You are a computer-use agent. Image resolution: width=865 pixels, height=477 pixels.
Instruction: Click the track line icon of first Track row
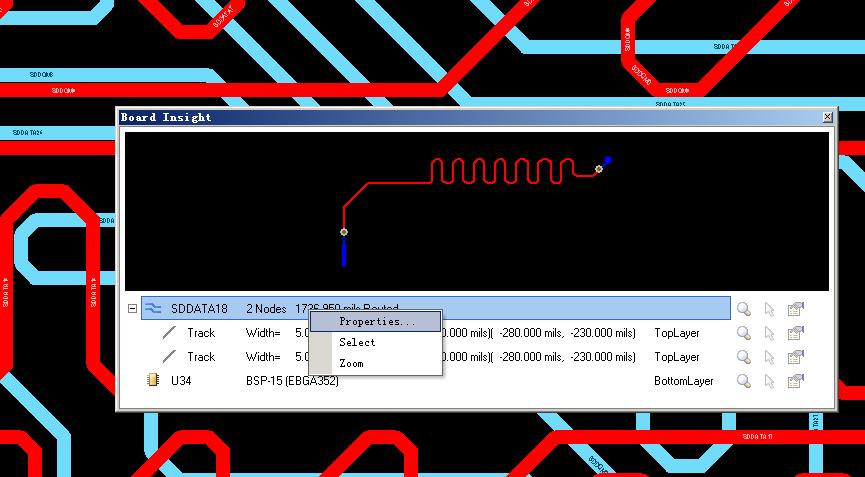169,333
